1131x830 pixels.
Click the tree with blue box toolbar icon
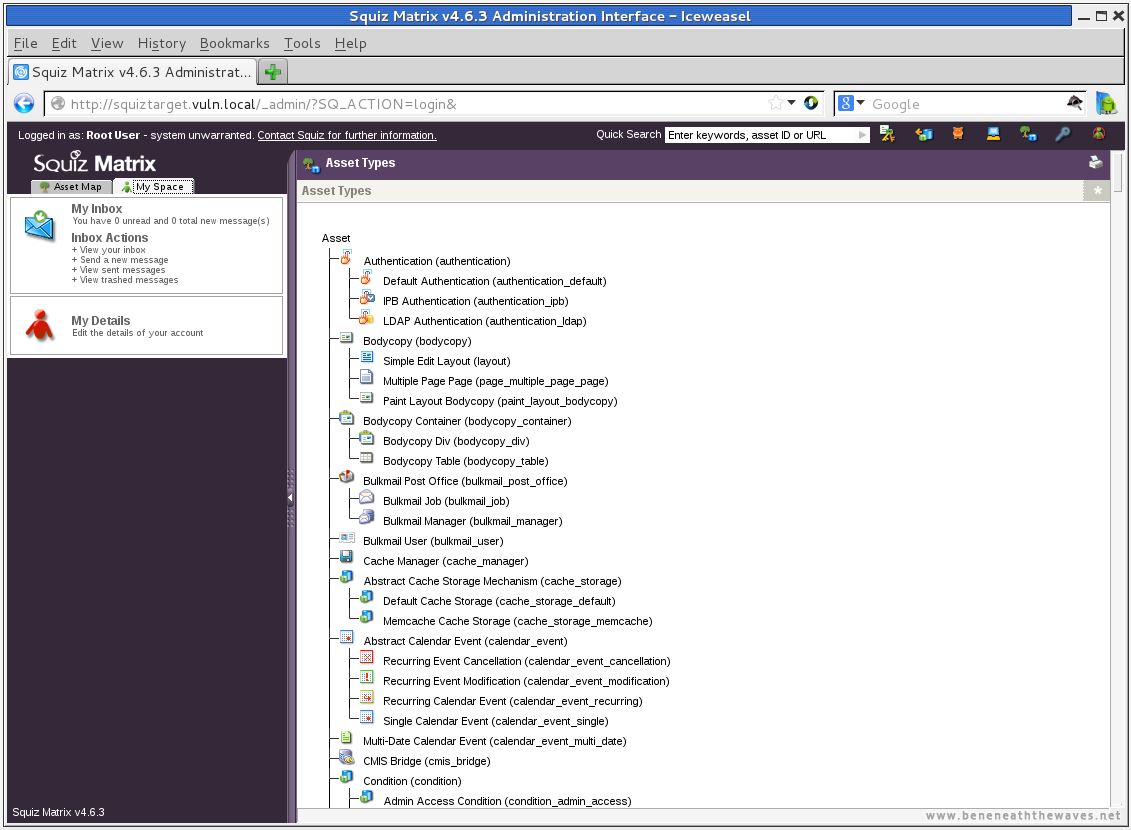(x=1028, y=134)
